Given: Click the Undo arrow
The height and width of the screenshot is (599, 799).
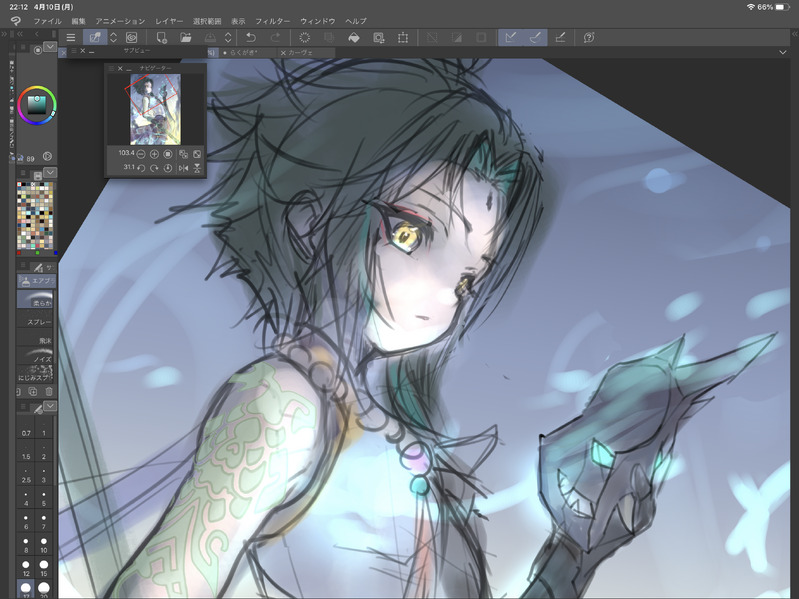Looking at the screenshot, I should (251, 37).
